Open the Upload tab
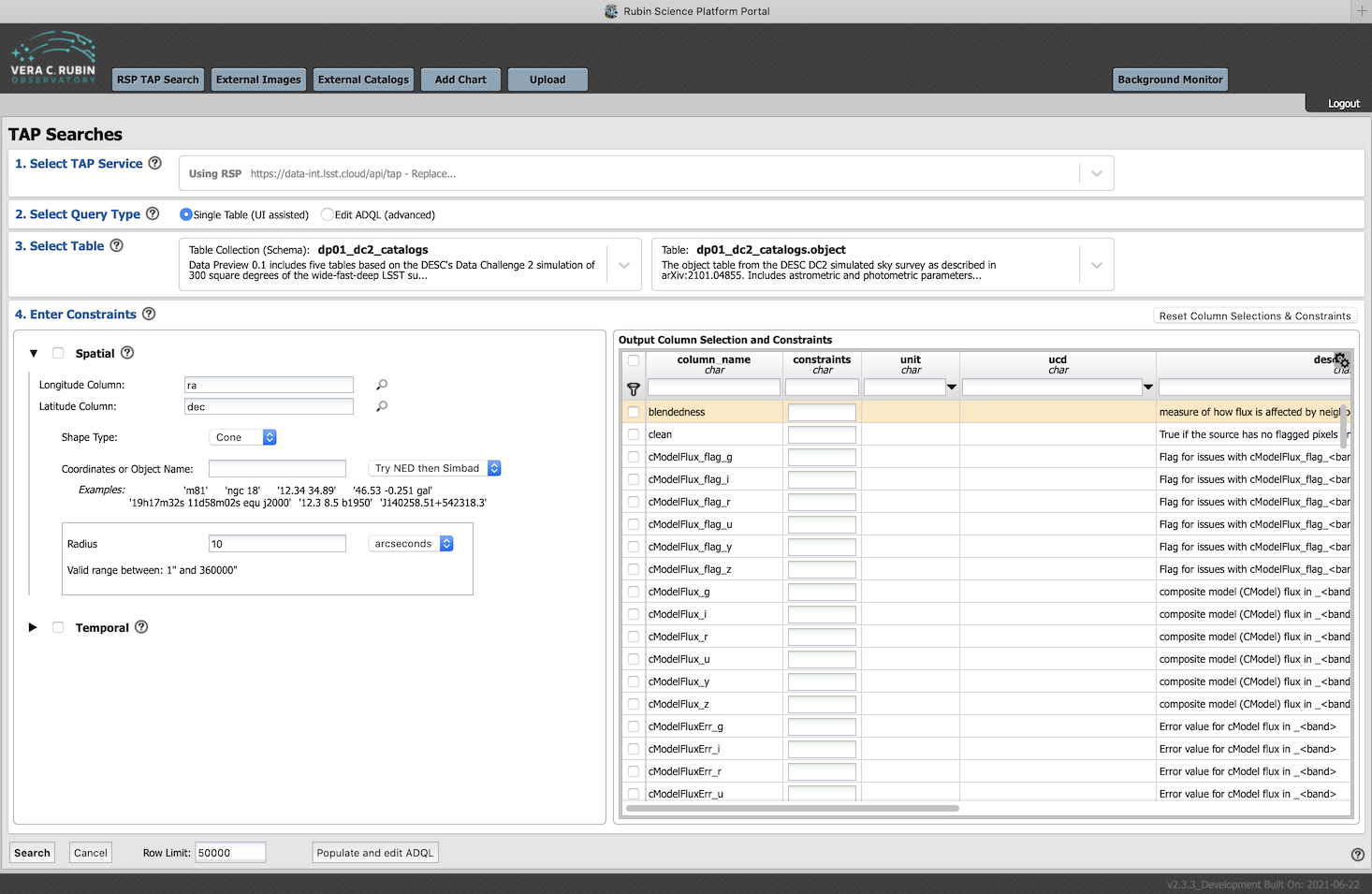This screenshot has width=1372, height=894. tap(547, 80)
